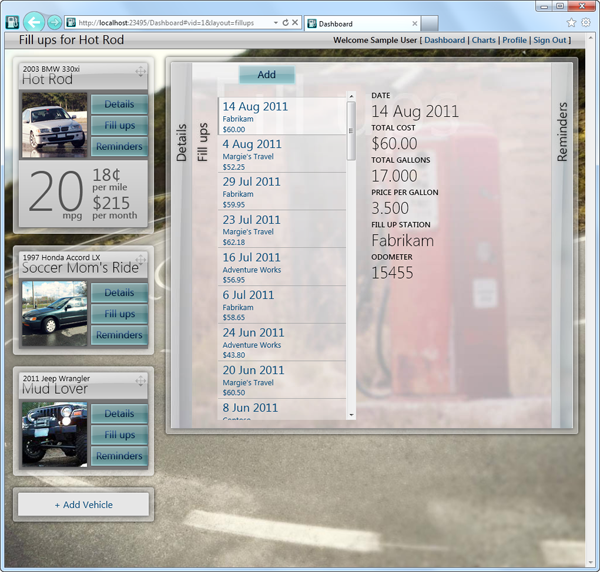Click the fill ups list scrollbar thumb
The width and height of the screenshot is (600, 572).
pyautogui.click(x=351, y=130)
